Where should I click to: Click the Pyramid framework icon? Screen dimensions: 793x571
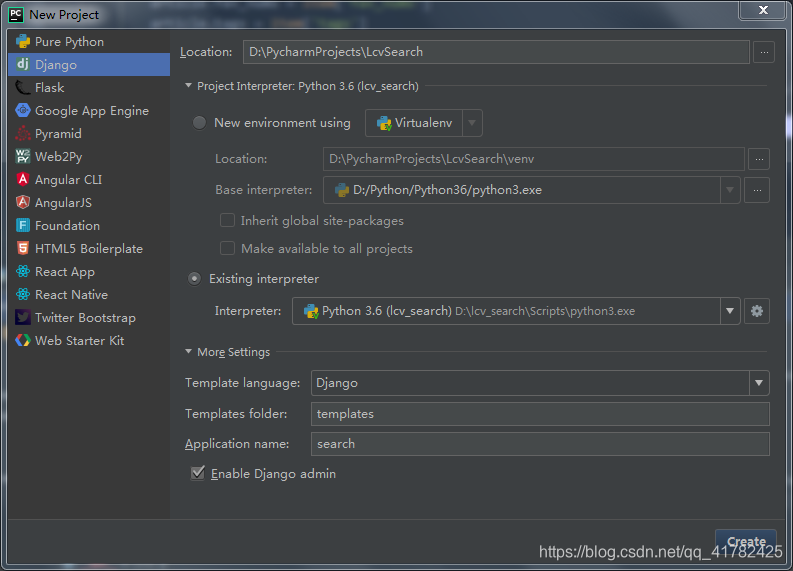(23, 134)
